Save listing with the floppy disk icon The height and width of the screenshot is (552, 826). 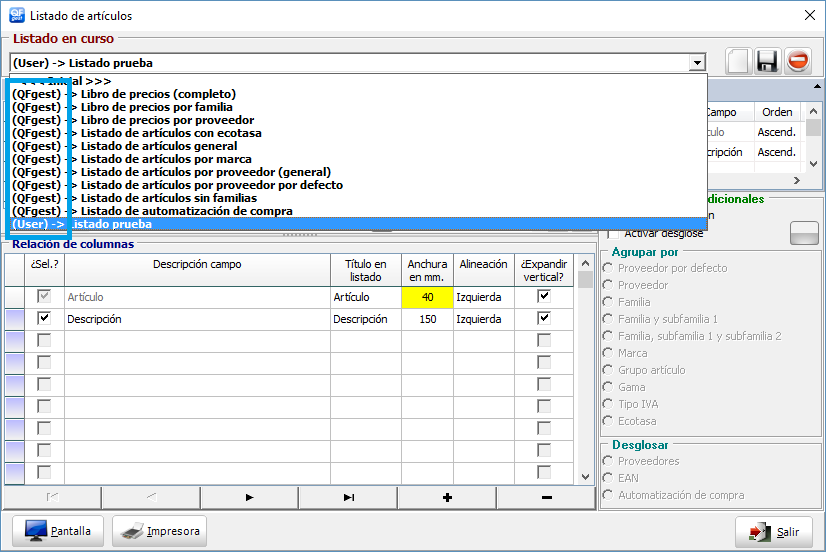(768, 61)
